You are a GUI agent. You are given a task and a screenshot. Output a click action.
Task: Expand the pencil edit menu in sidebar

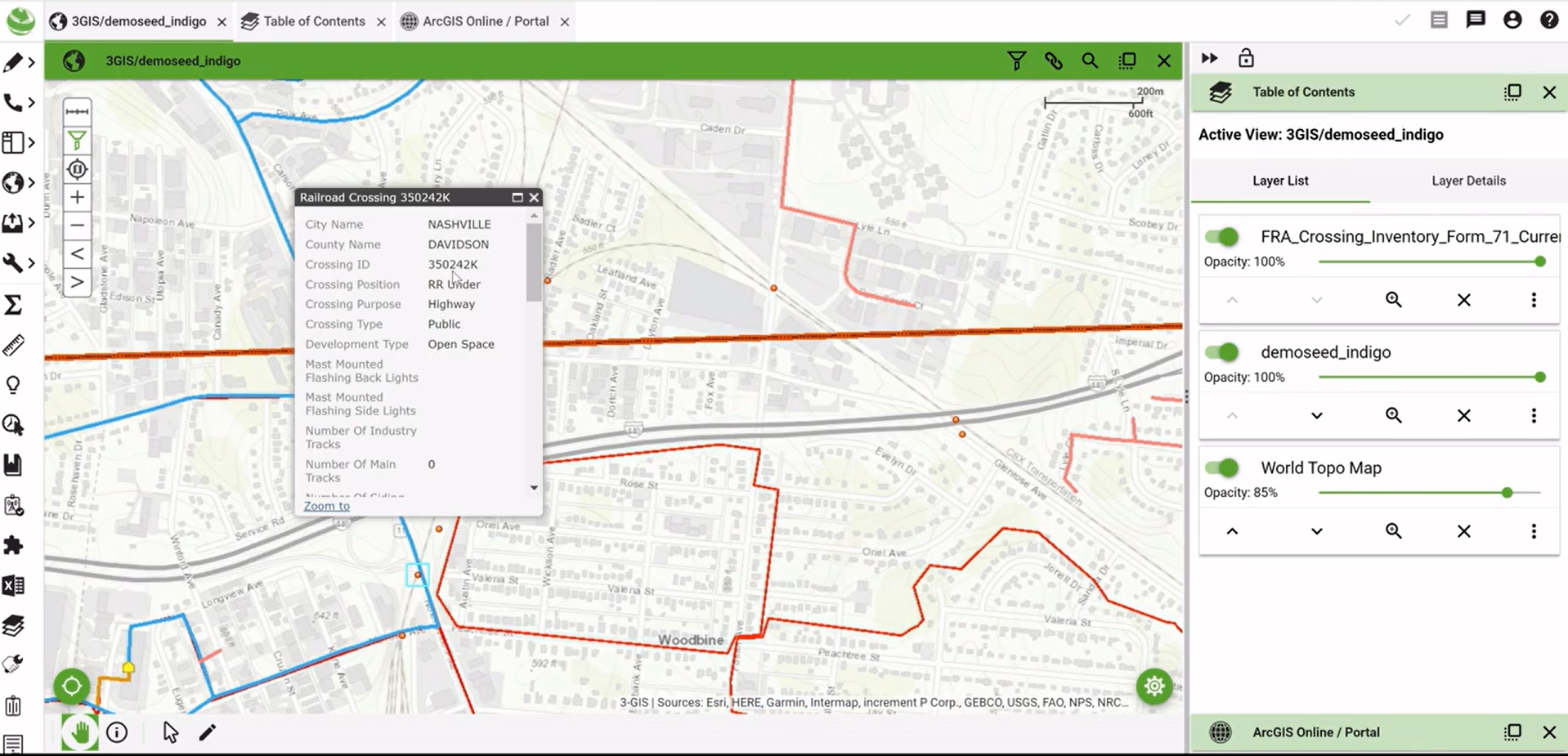click(x=31, y=62)
